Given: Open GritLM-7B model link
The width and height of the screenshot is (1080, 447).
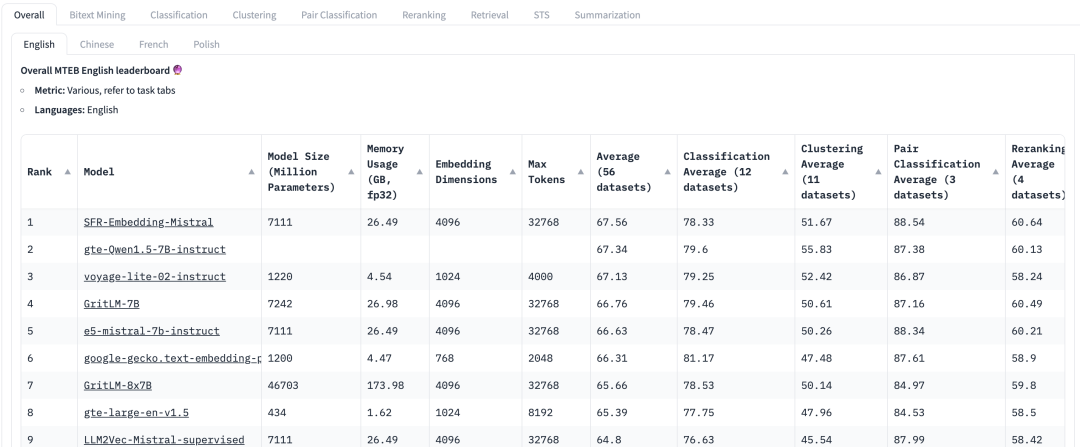Looking at the screenshot, I should [x=111, y=304].
